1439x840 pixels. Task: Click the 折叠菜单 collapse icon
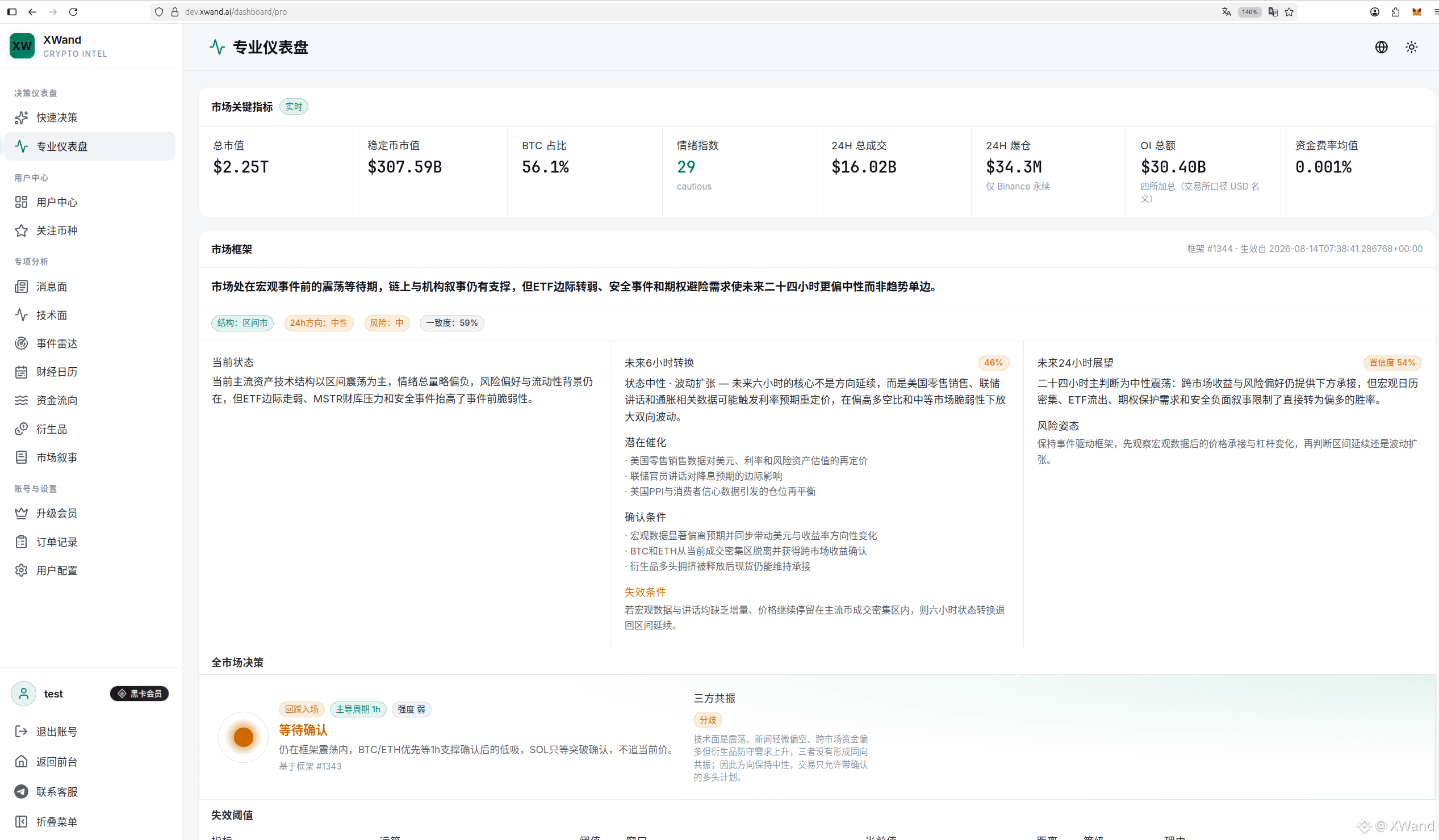pyautogui.click(x=21, y=822)
